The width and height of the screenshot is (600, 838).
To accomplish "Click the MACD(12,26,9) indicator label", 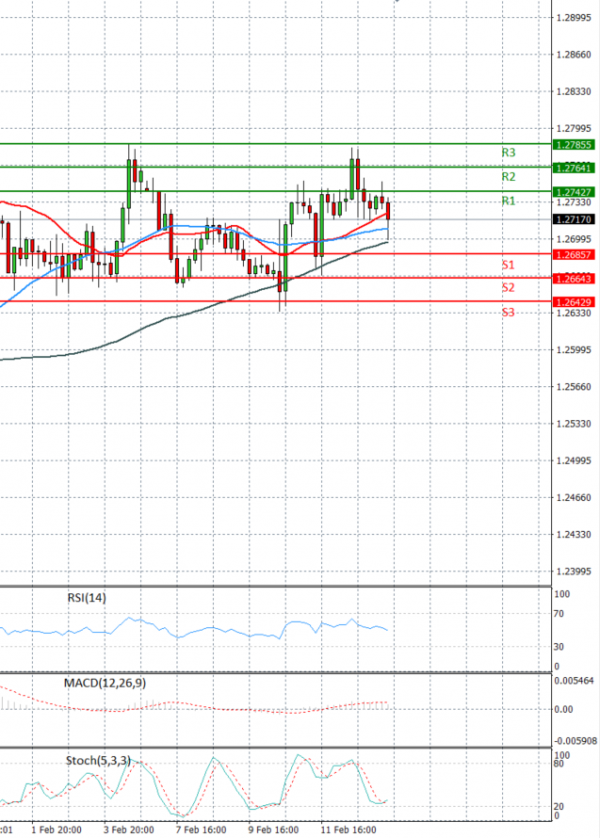I will 105,683.
